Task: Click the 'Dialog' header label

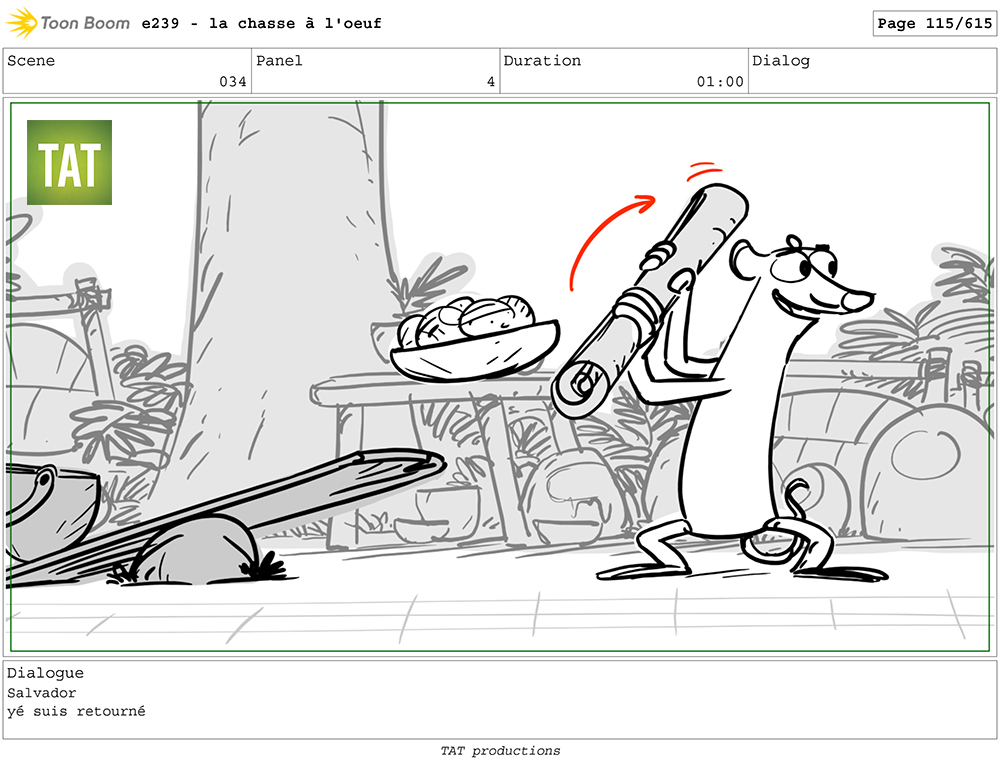Action: (x=781, y=61)
